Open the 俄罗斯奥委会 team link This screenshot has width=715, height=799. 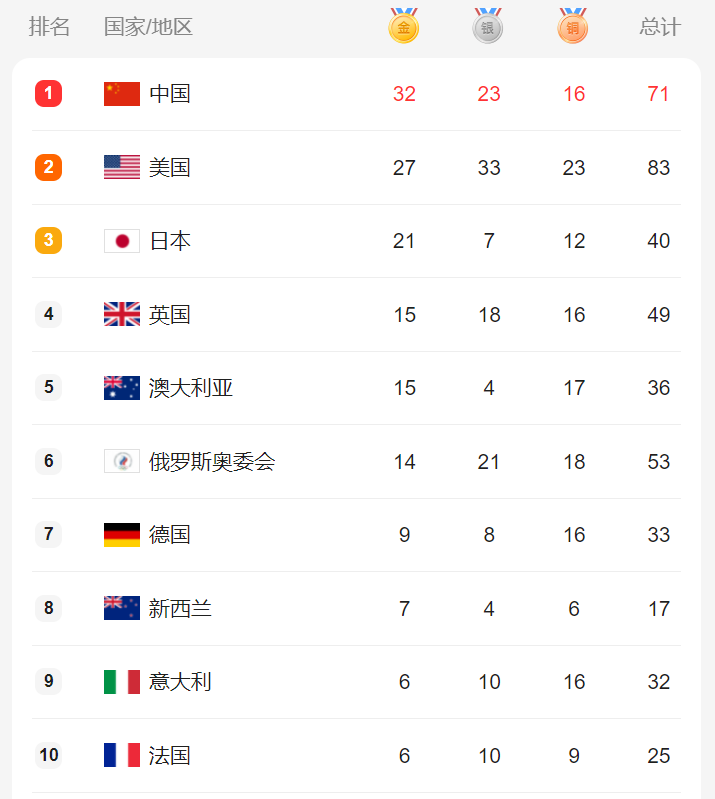(212, 461)
